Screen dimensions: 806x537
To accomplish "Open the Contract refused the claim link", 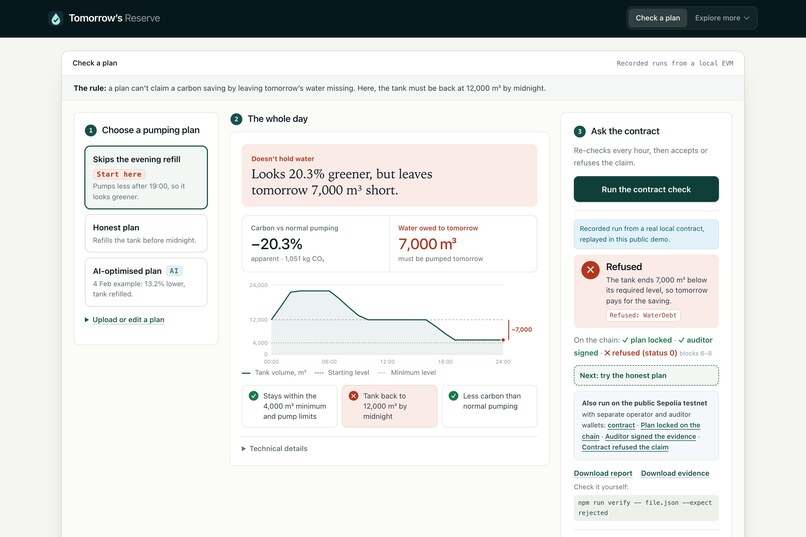I will pyautogui.click(x=625, y=447).
